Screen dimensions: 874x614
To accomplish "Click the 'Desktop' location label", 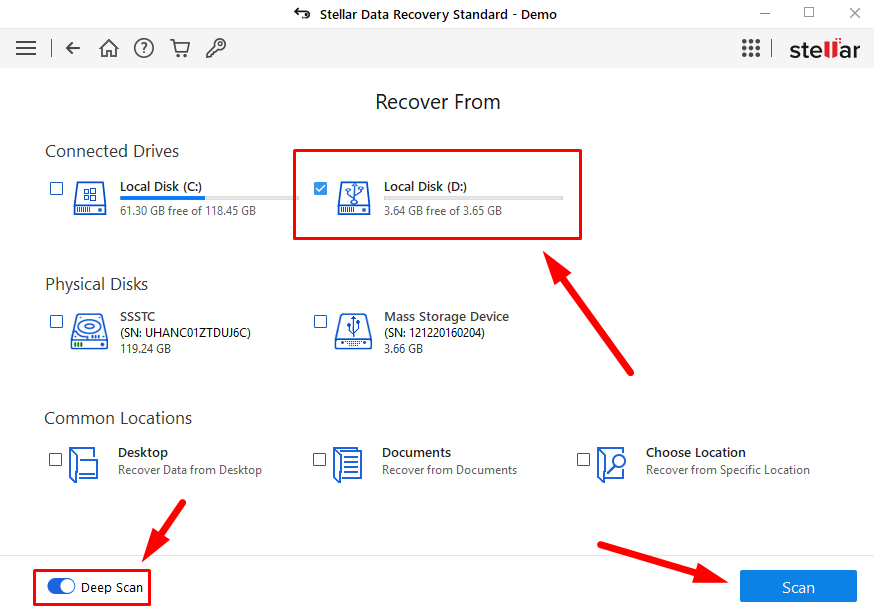I will pos(143,452).
